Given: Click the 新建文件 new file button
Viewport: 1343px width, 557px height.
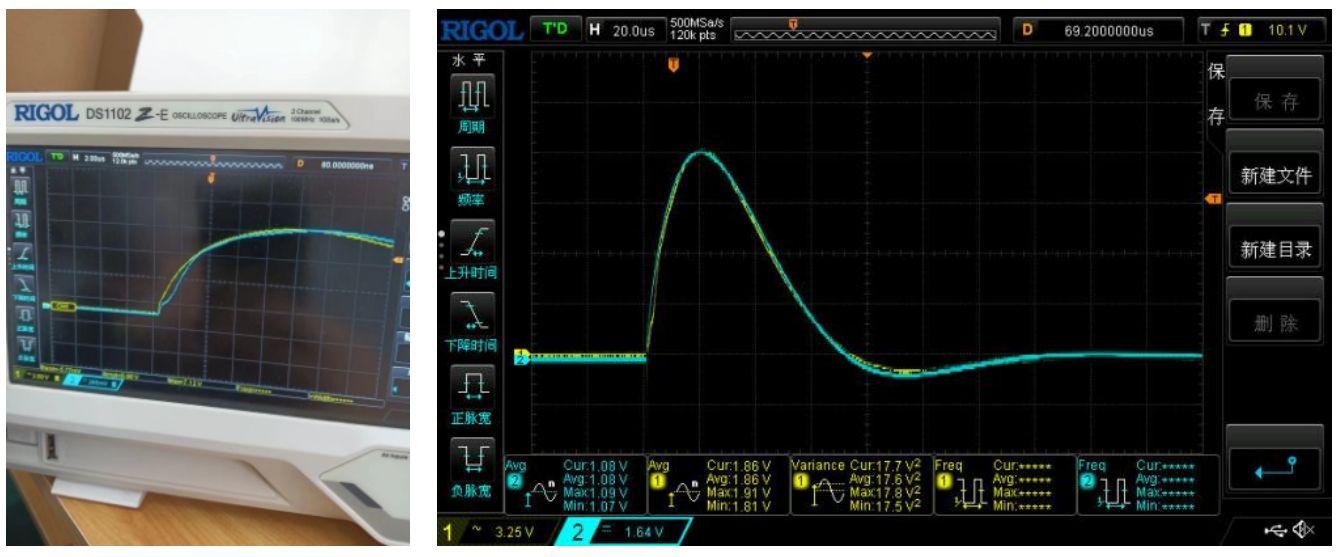Looking at the screenshot, I should pyautogui.click(x=1275, y=176).
